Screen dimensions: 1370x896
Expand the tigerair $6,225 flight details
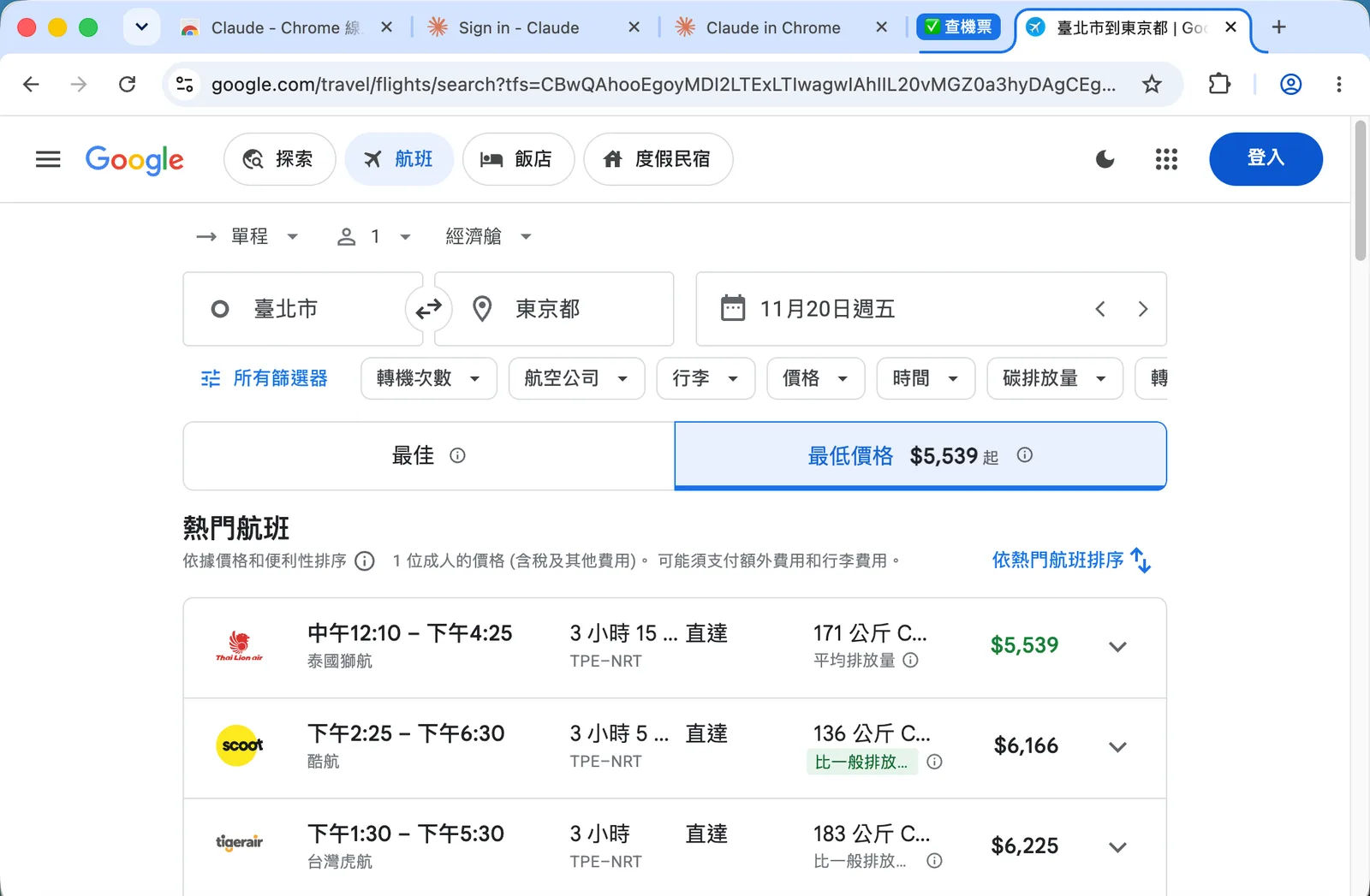point(1117,847)
